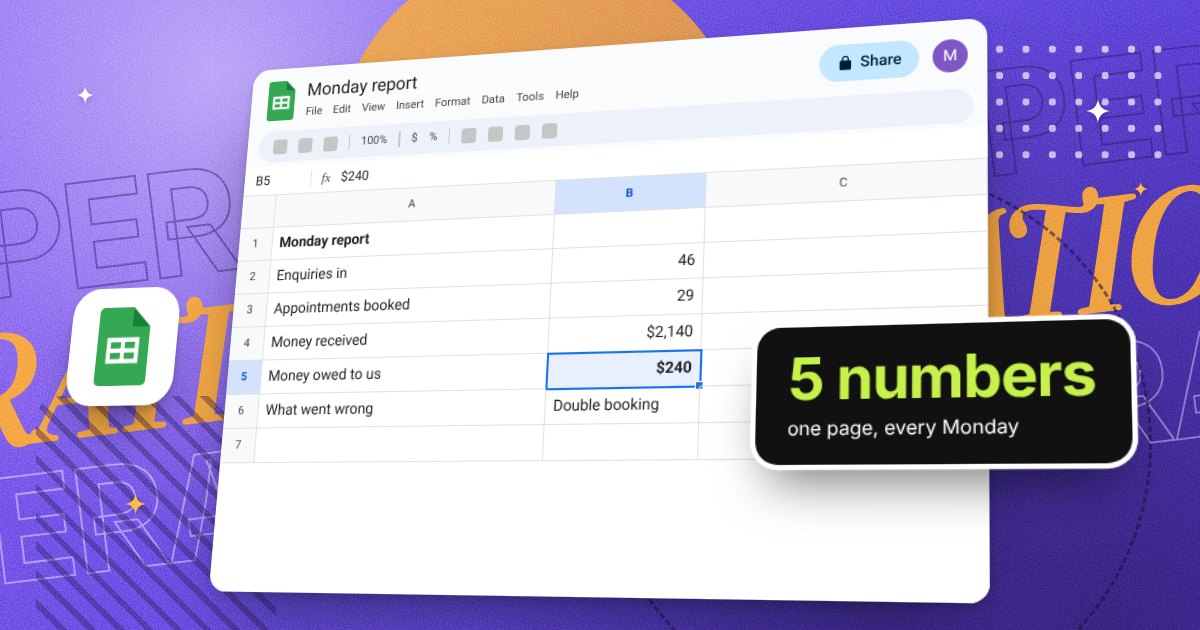Image resolution: width=1200 pixels, height=630 pixels.
Task: Click the Enquiries in cell
Action: 410,272
